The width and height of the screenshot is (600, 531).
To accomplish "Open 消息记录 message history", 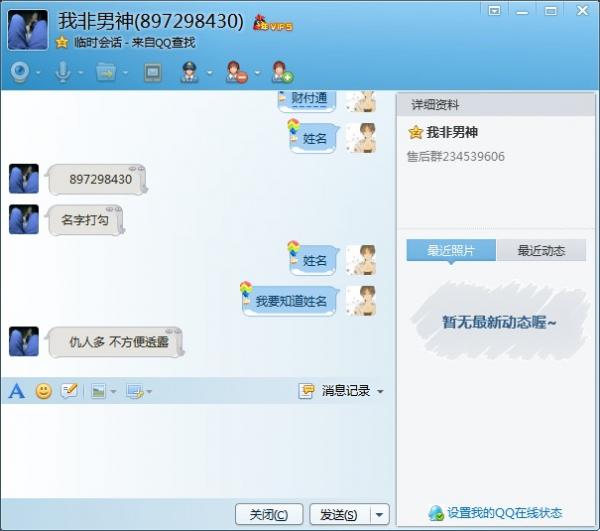I will (x=334, y=391).
